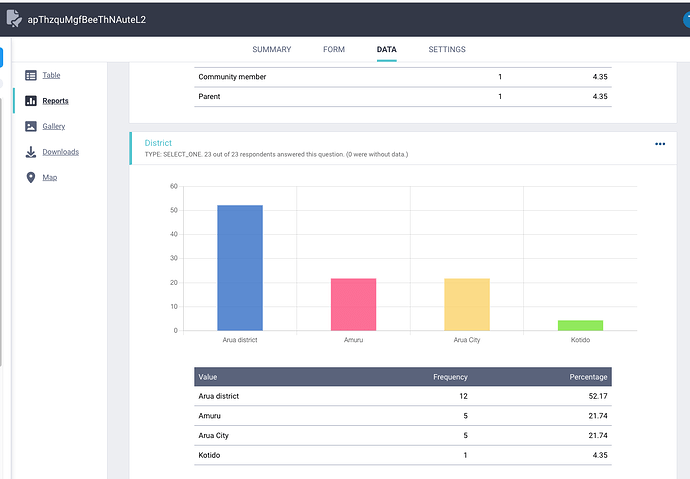Open the Map pin icon

(x=31, y=177)
